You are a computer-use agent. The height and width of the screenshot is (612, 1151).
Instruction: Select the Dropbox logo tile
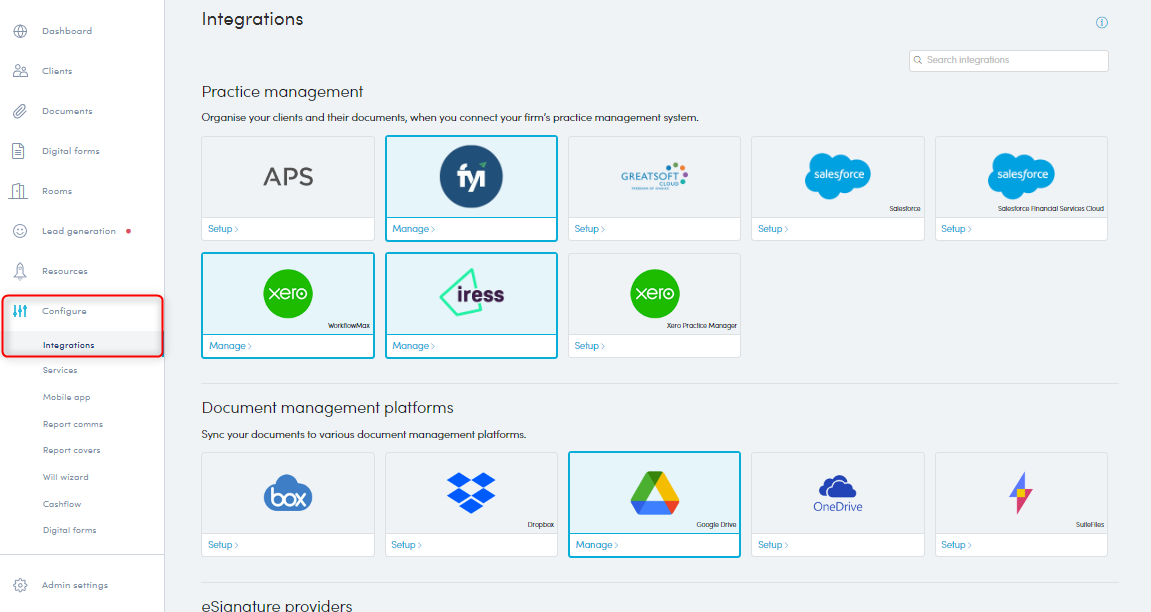tap(471, 493)
